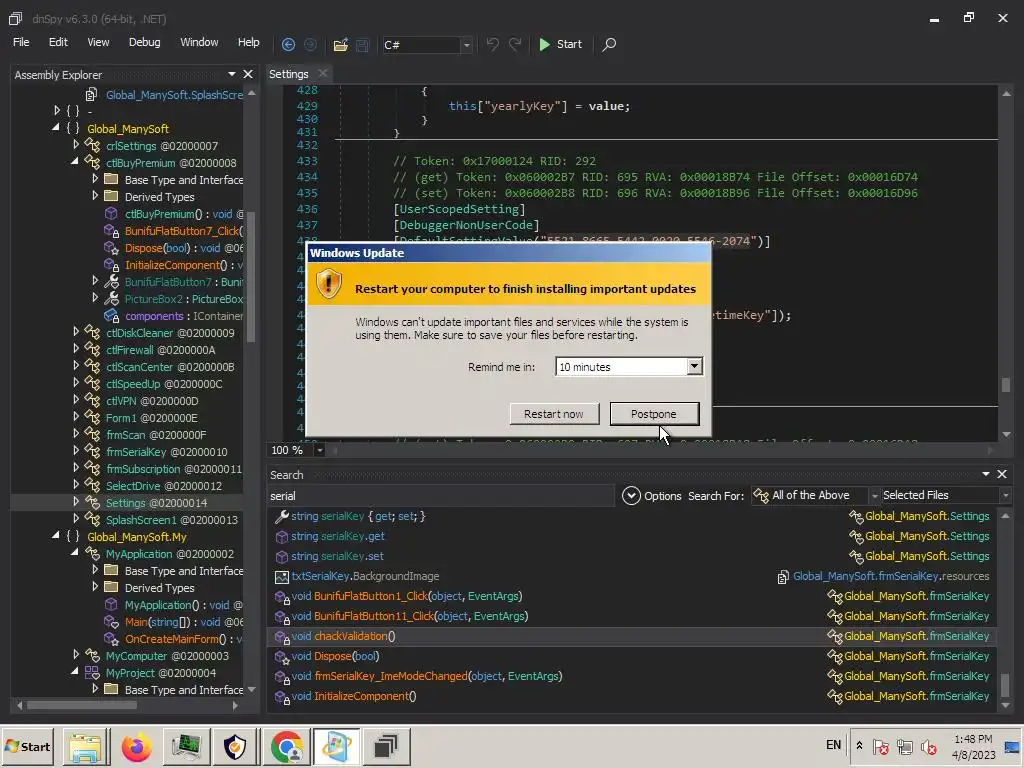Close the Settings tab
1024x768 pixels.
tap(322, 73)
